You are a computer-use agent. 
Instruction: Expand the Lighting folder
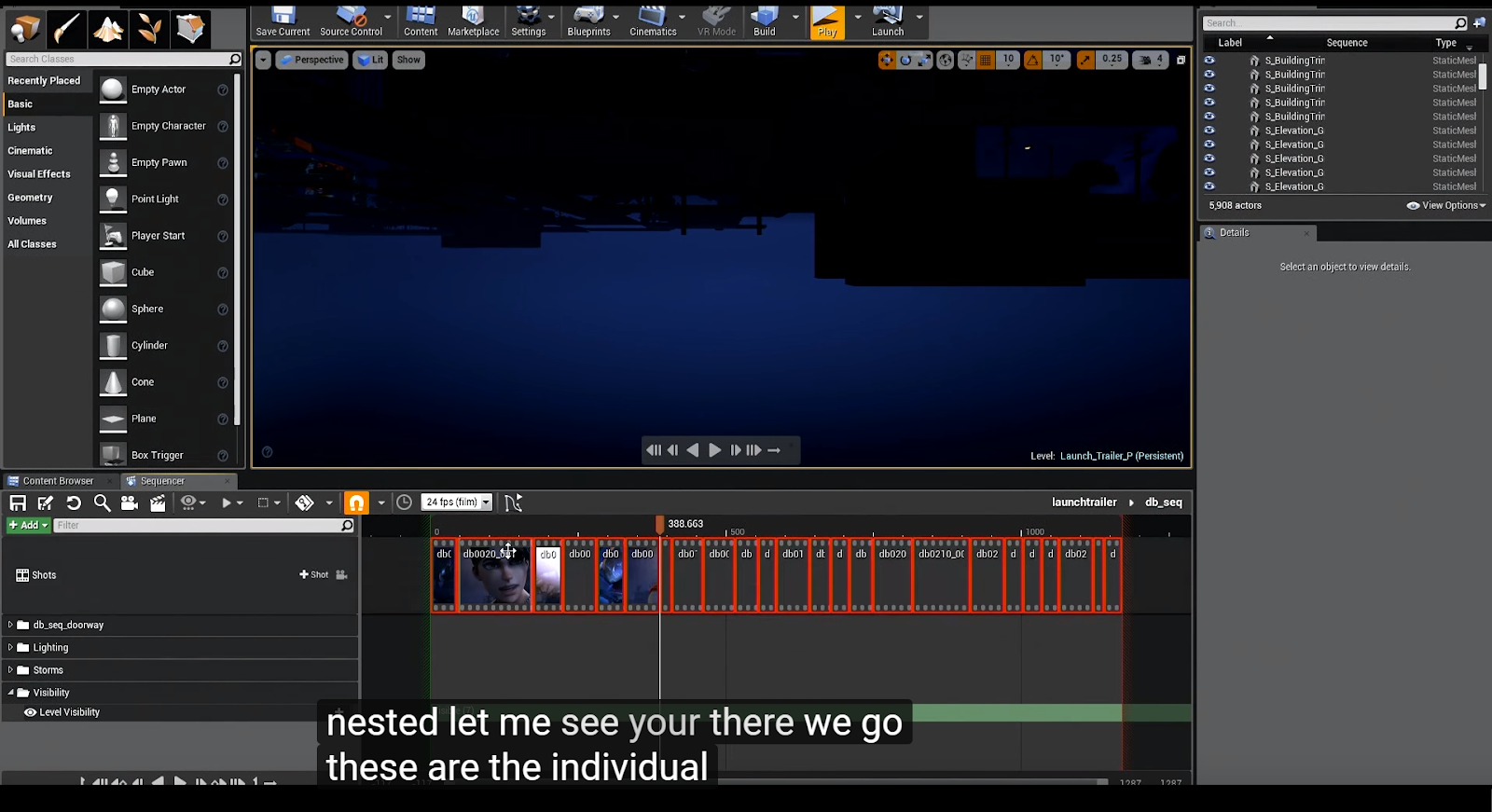(x=10, y=647)
